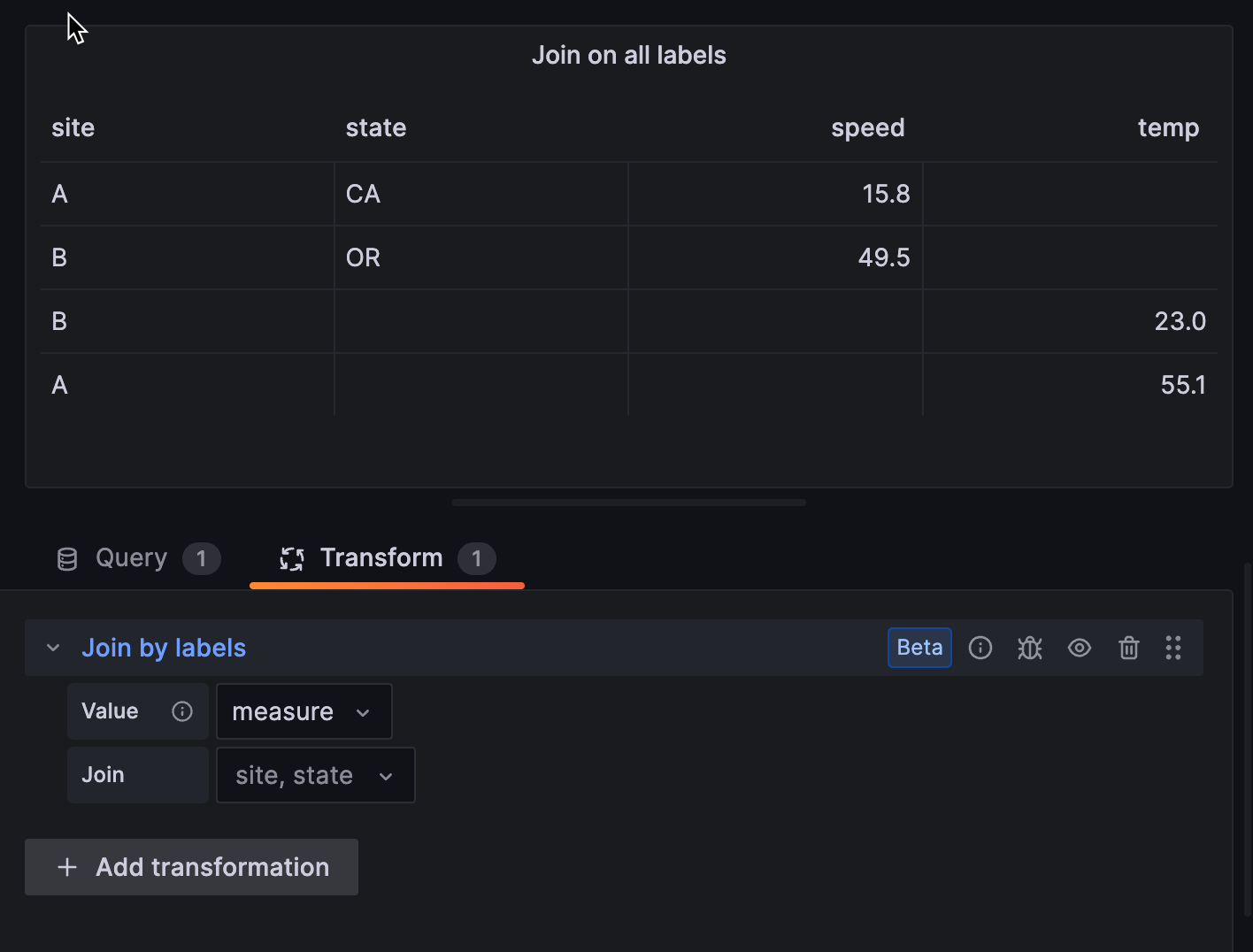Viewport: 1253px width, 952px height.
Task: Delete the Join by labels transformation with trash icon
Action: pyautogui.click(x=1128, y=648)
